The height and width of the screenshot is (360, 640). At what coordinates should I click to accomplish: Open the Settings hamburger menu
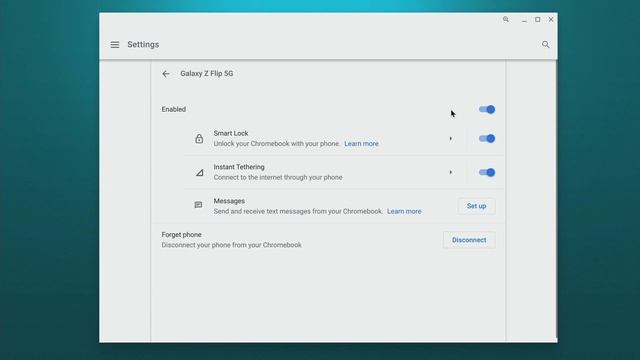coord(115,44)
